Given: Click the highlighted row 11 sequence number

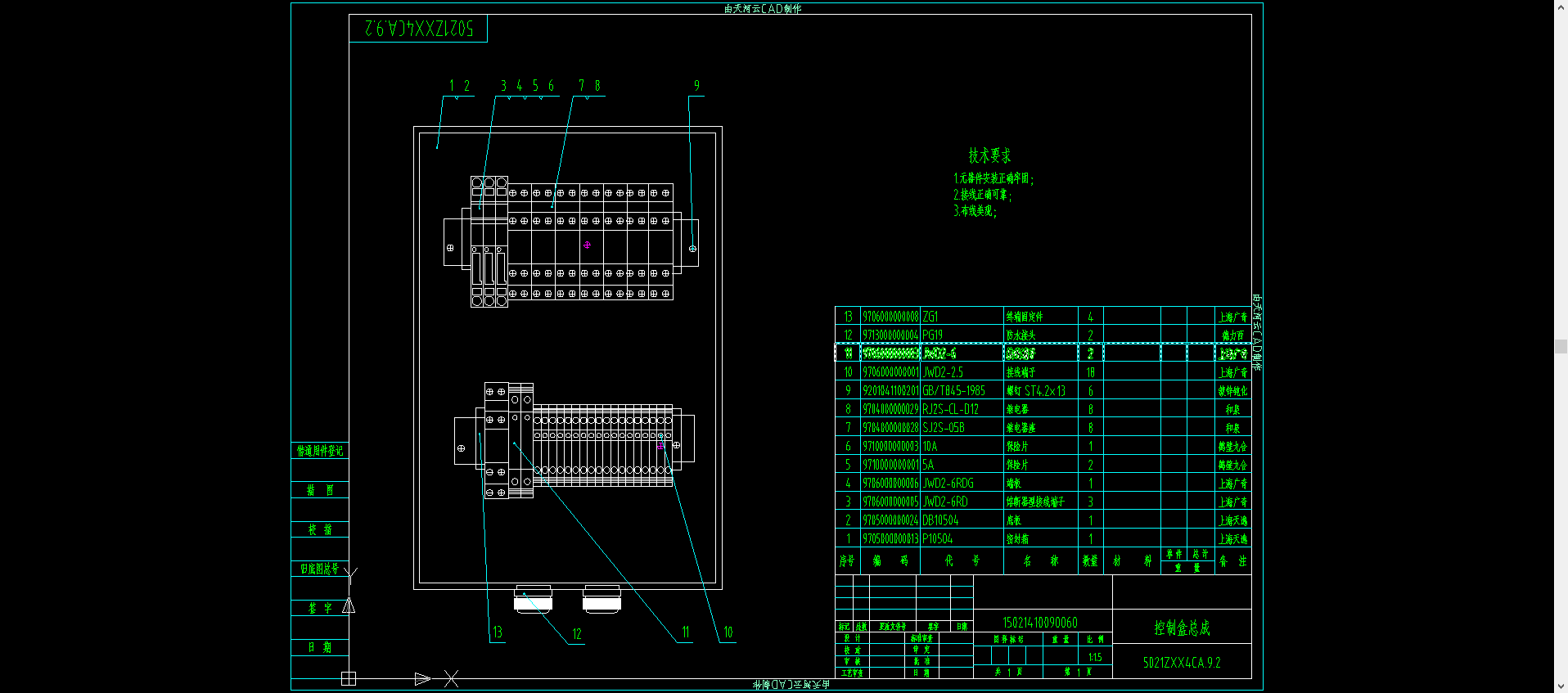Looking at the screenshot, I should 849,353.
